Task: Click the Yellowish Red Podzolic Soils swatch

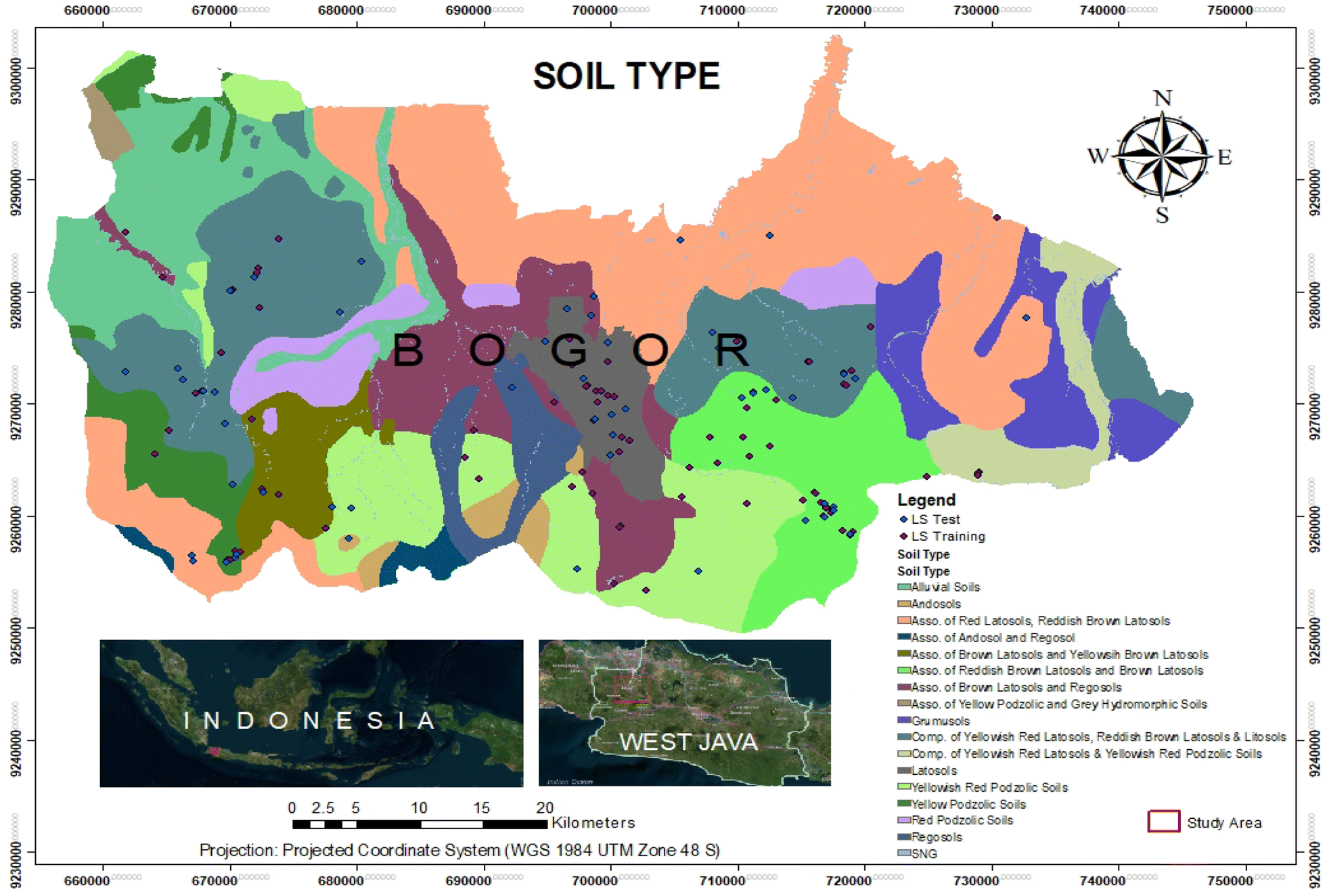Action: pyautogui.click(x=903, y=787)
